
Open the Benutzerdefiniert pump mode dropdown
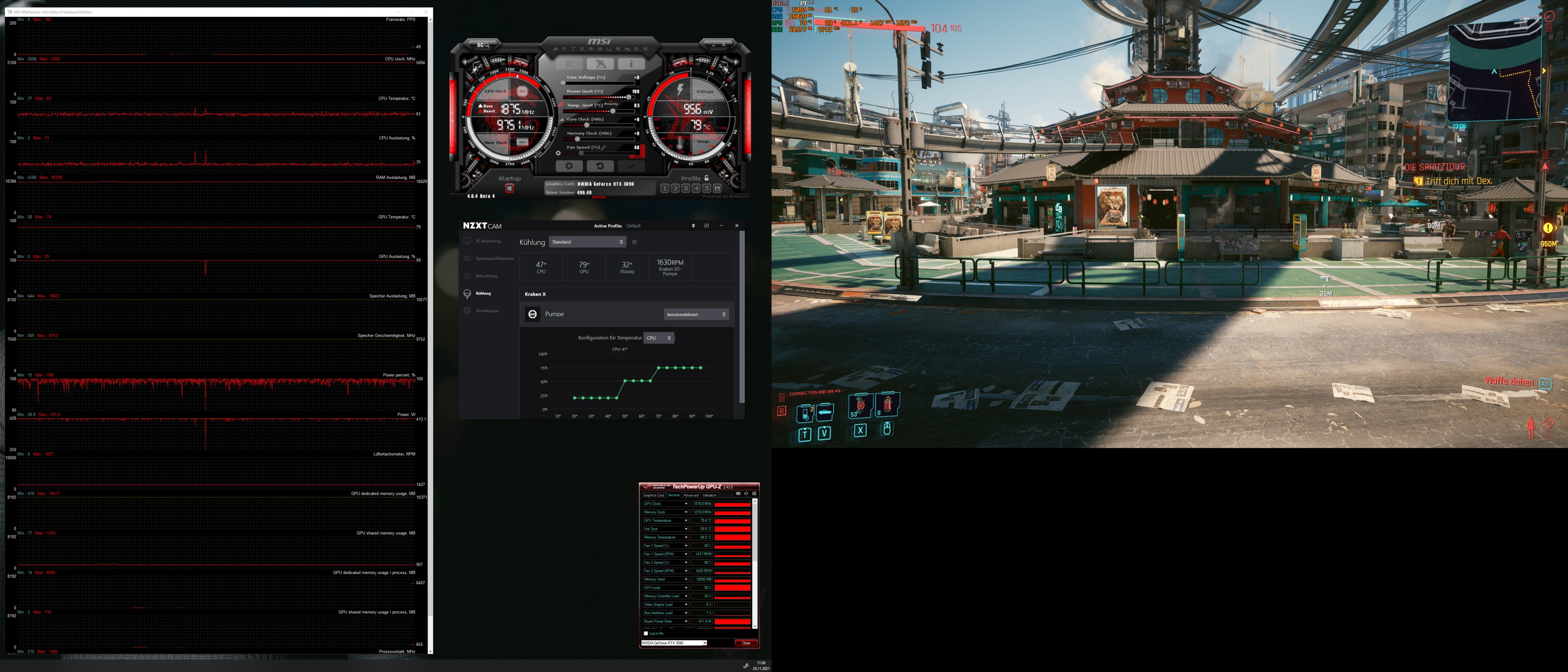coord(696,315)
